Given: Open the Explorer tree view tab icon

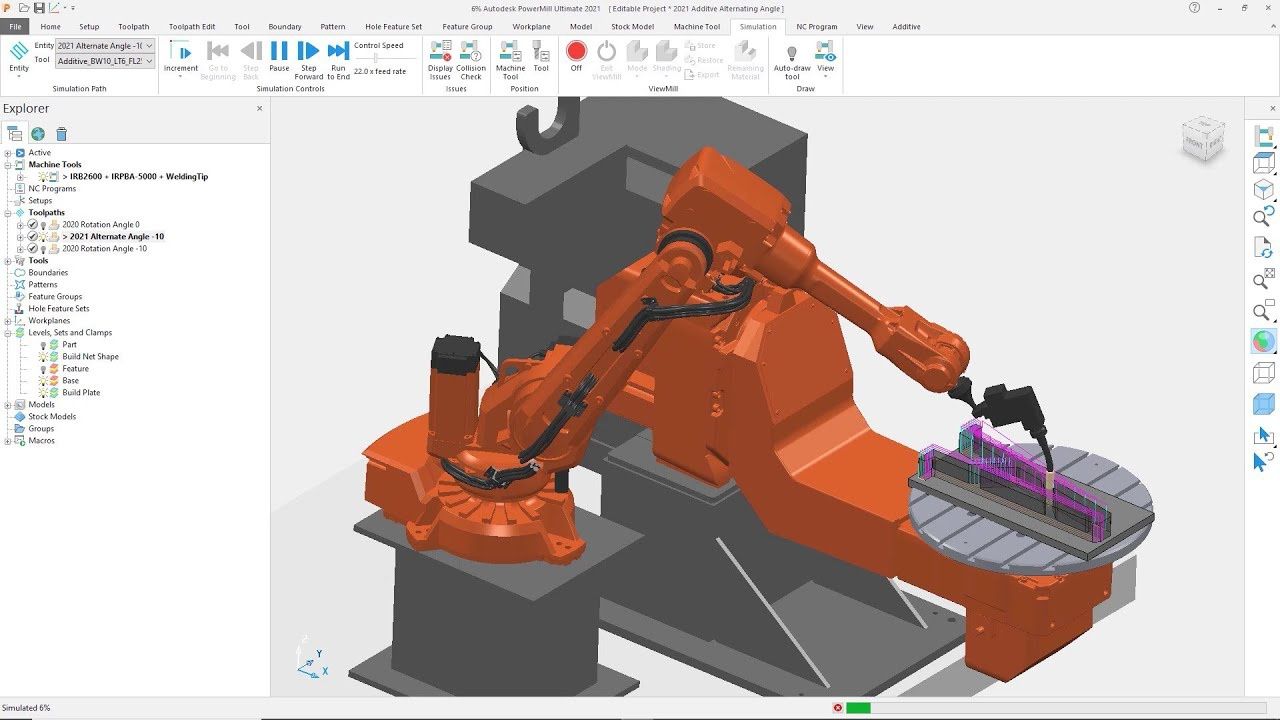Looking at the screenshot, I should point(14,134).
